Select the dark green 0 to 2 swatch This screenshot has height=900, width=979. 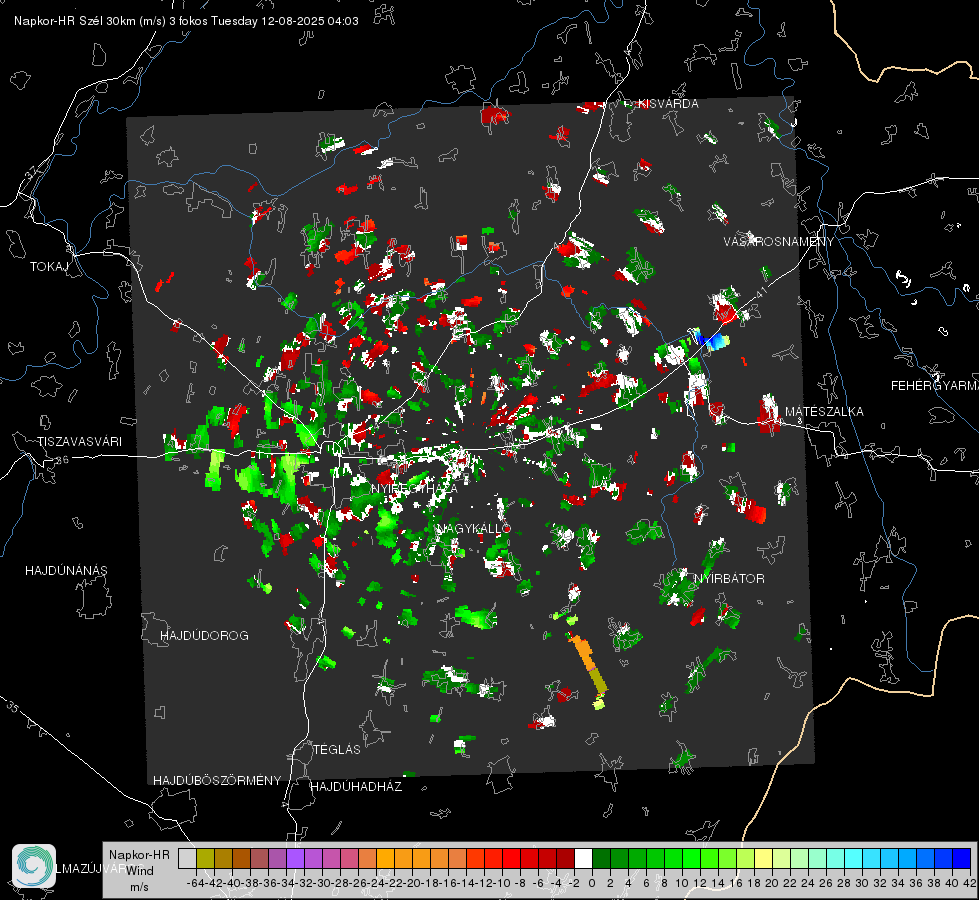tap(601, 858)
